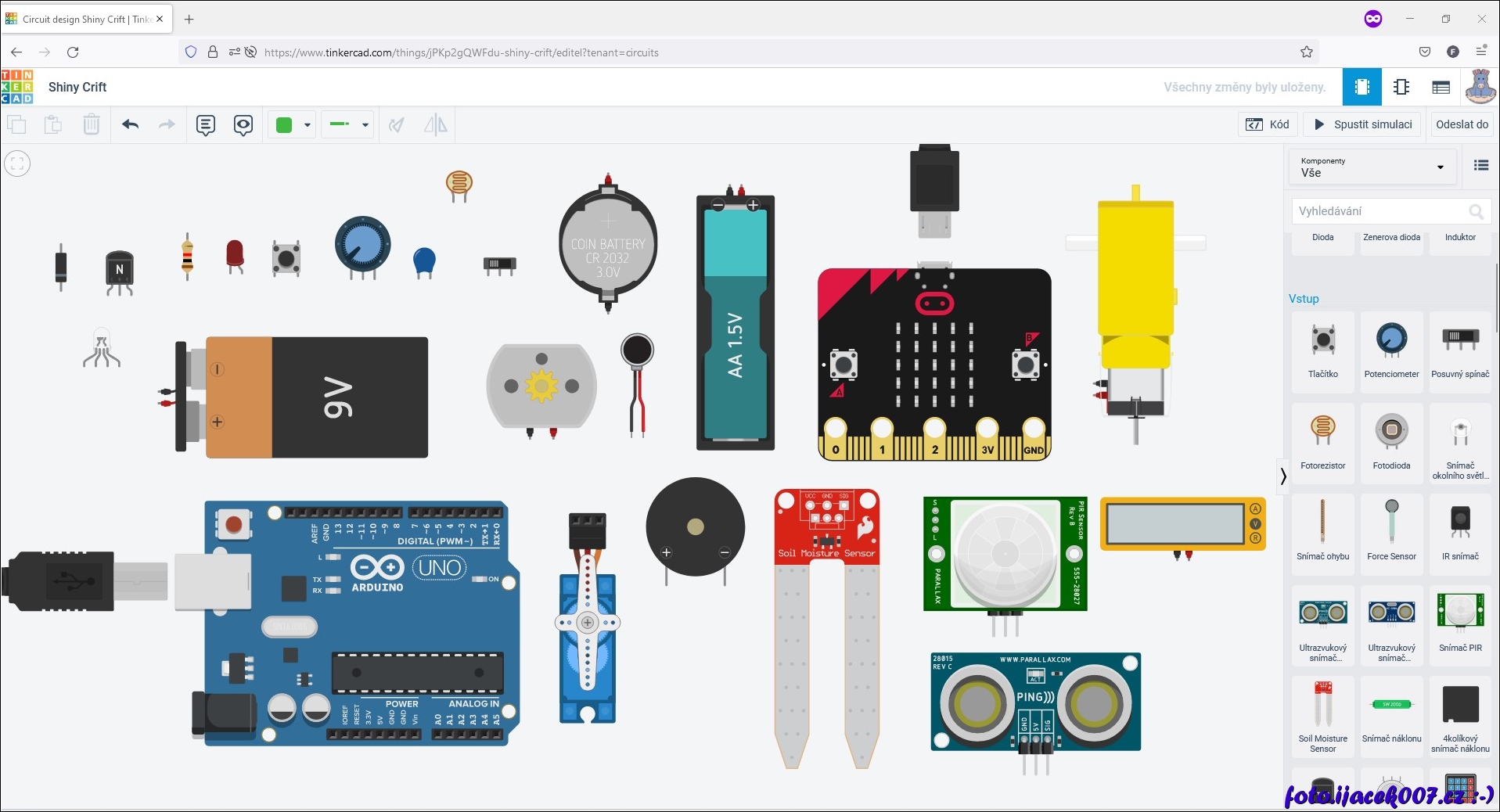1500x812 pixels.
Task: Collapse the components side panel
Action: click(1283, 476)
